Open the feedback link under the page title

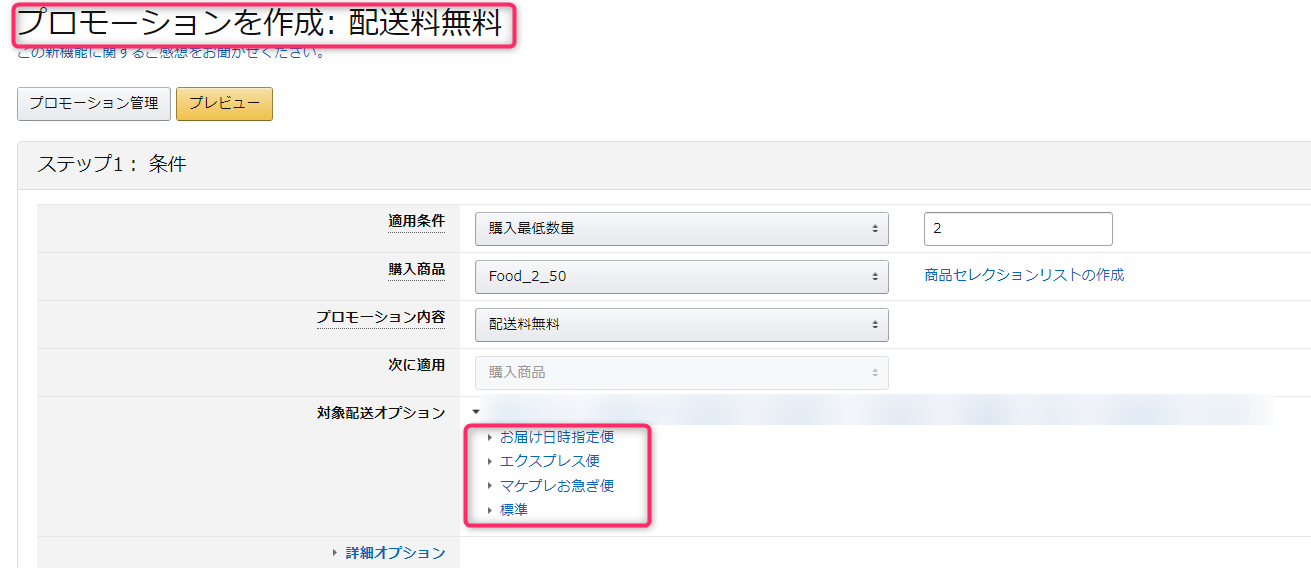pyautogui.click(x=171, y=53)
